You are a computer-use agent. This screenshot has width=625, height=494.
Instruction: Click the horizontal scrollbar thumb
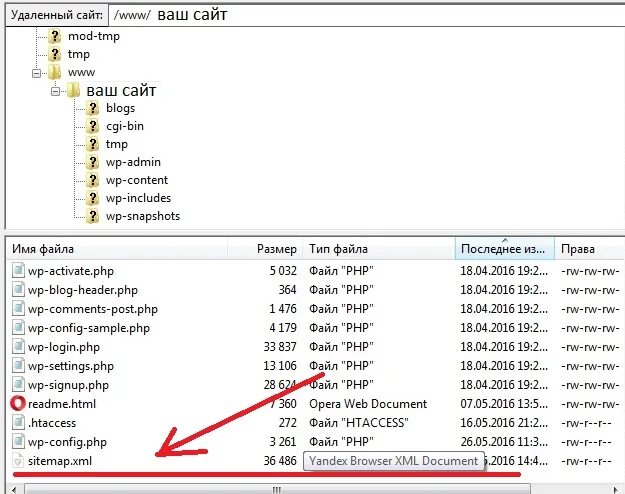tap(277, 489)
